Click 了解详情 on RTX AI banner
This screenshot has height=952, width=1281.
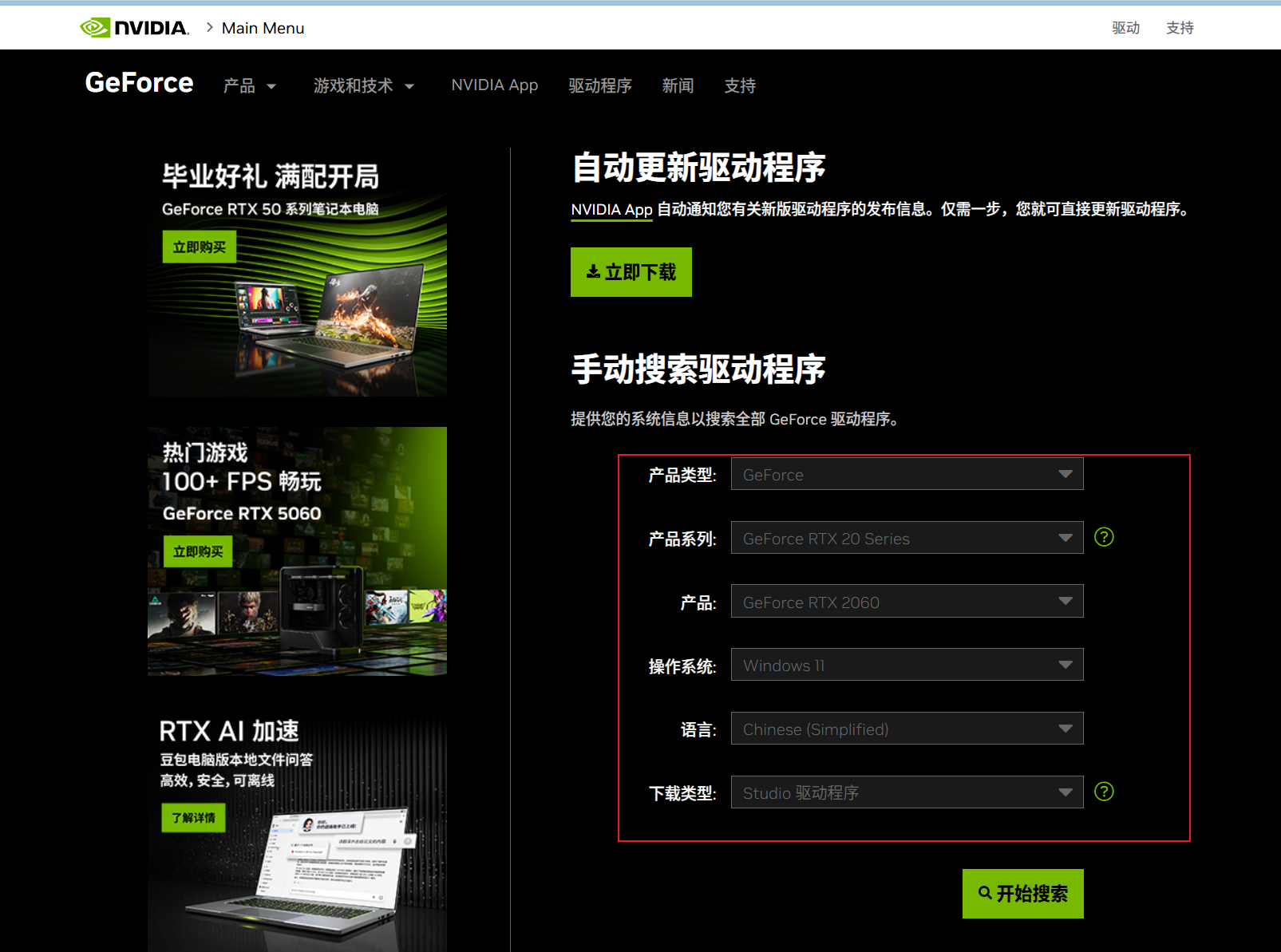[x=194, y=818]
